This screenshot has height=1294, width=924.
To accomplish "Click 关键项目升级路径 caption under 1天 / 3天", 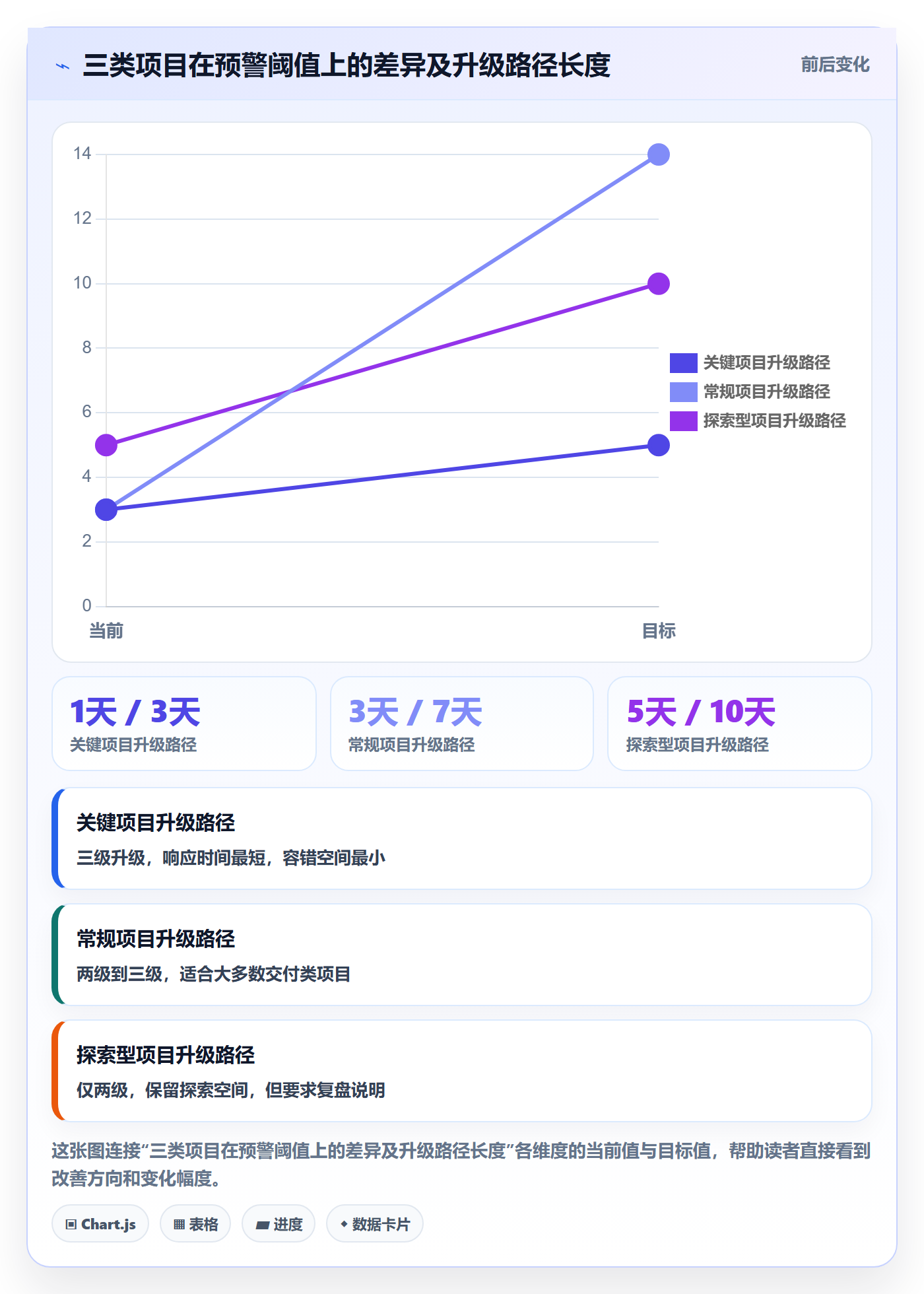I will point(133,745).
